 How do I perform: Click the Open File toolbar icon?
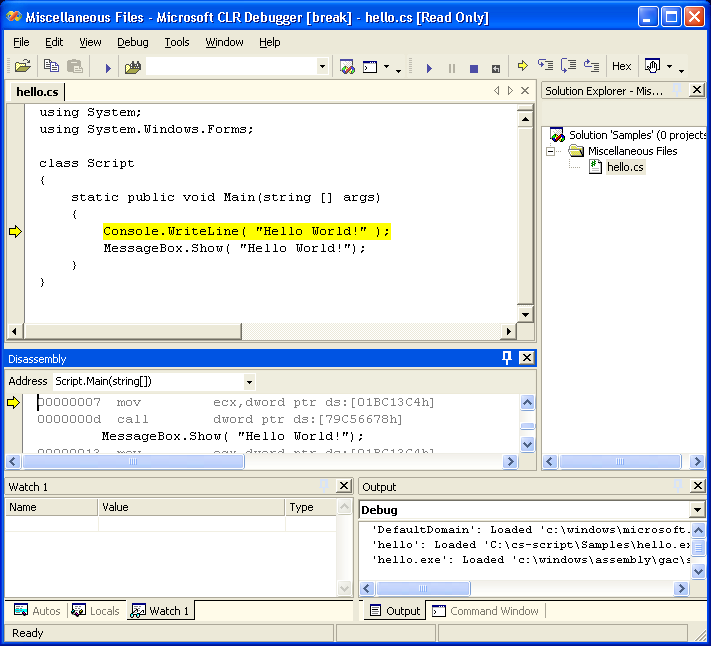click(22, 66)
